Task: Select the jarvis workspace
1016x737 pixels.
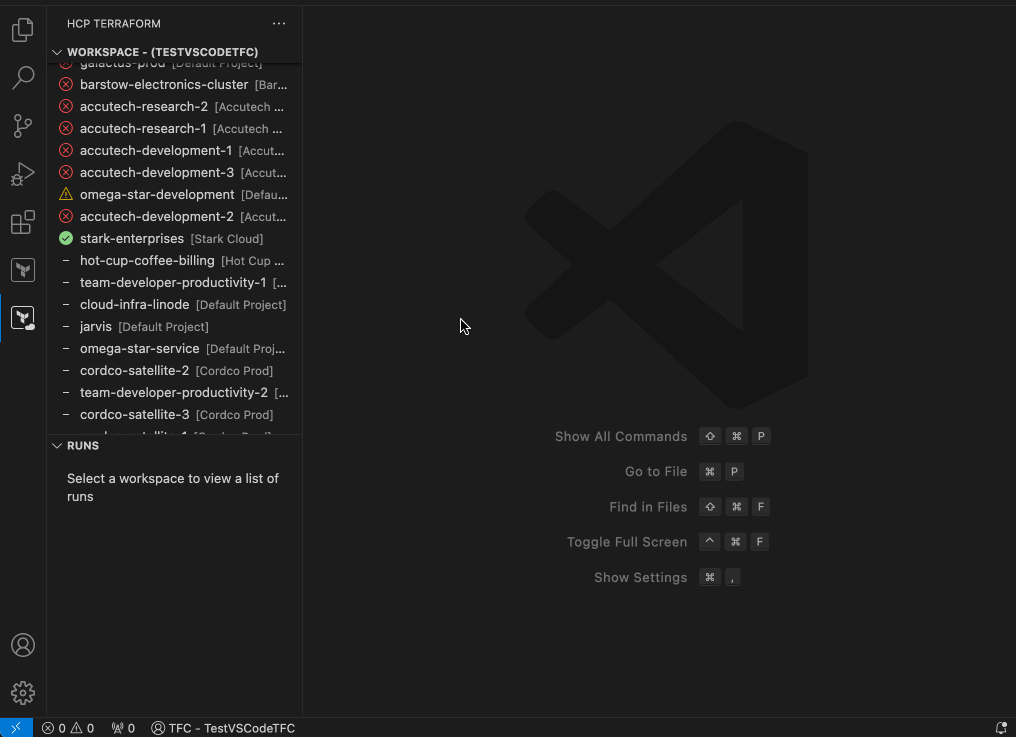Action: pos(174,327)
